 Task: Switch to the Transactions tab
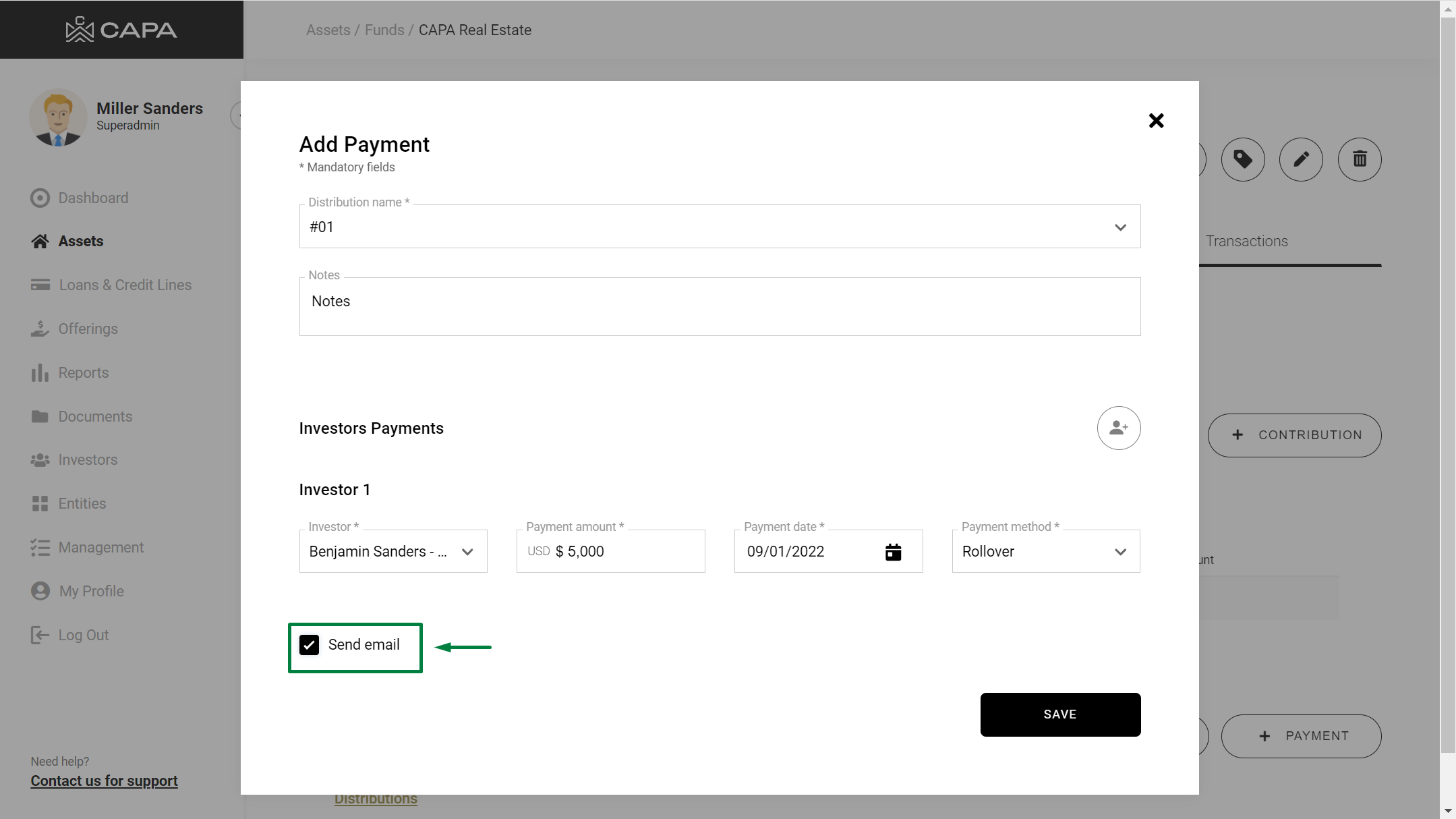1246,241
